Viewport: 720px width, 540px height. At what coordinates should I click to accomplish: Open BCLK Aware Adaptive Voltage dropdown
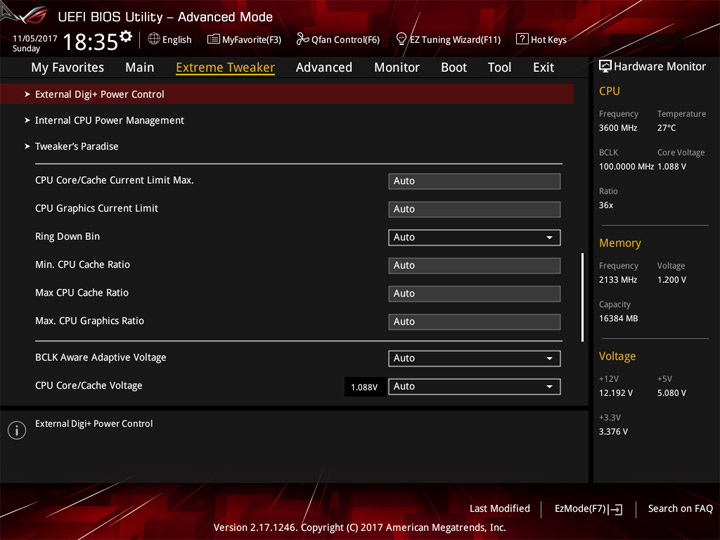click(x=474, y=358)
